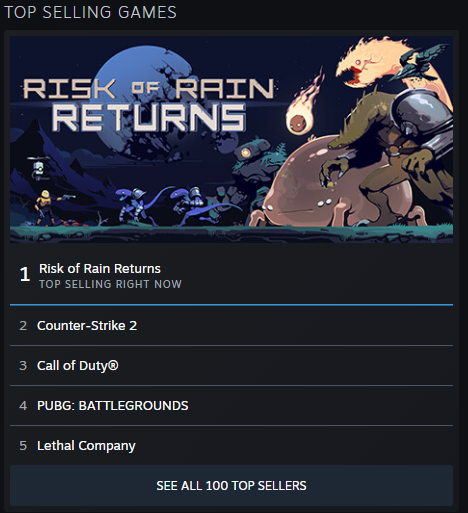Click the rank number 1 badge
468x513 pixels.
click(25, 274)
